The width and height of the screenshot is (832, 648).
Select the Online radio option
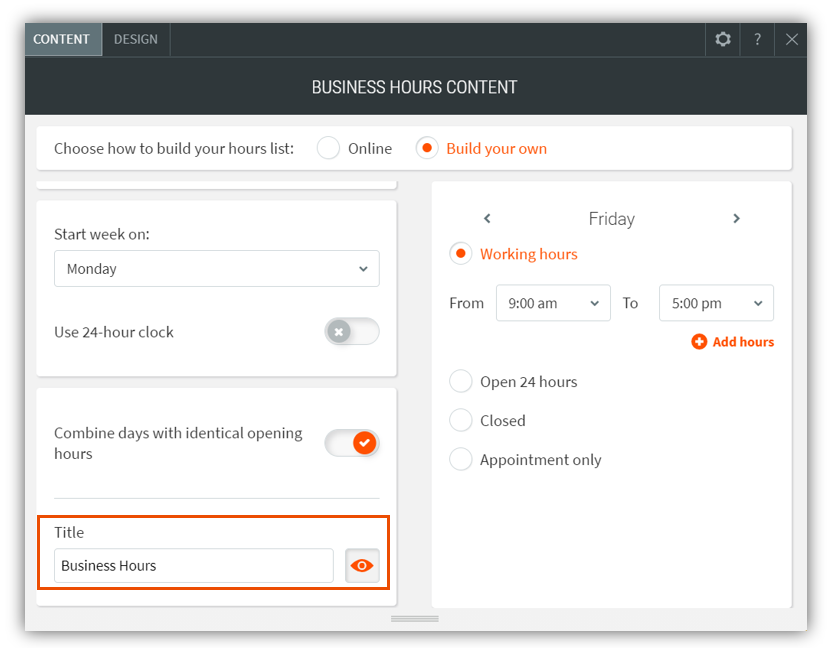[x=329, y=148]
